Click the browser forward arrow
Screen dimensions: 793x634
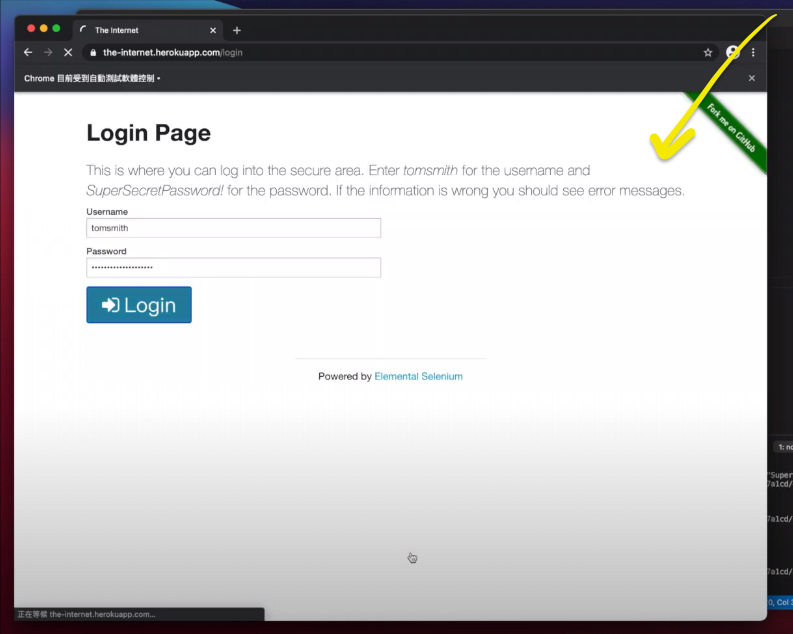[x=48, y=52]
